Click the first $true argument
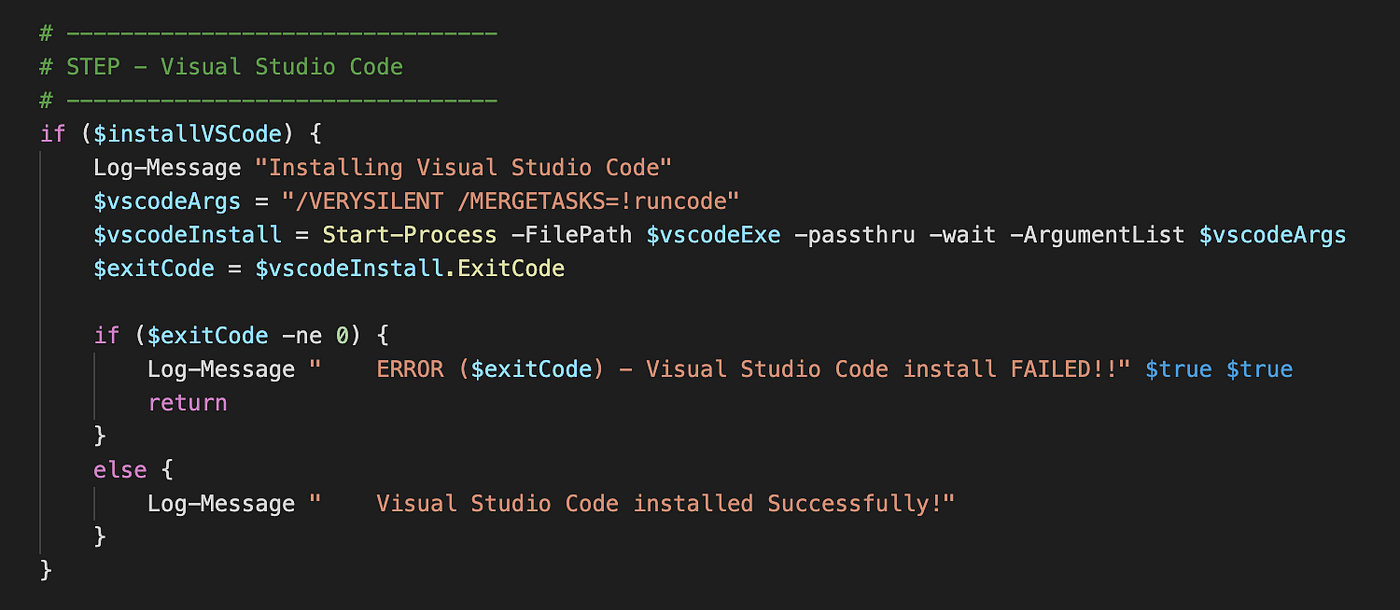 click(1178, 369)
